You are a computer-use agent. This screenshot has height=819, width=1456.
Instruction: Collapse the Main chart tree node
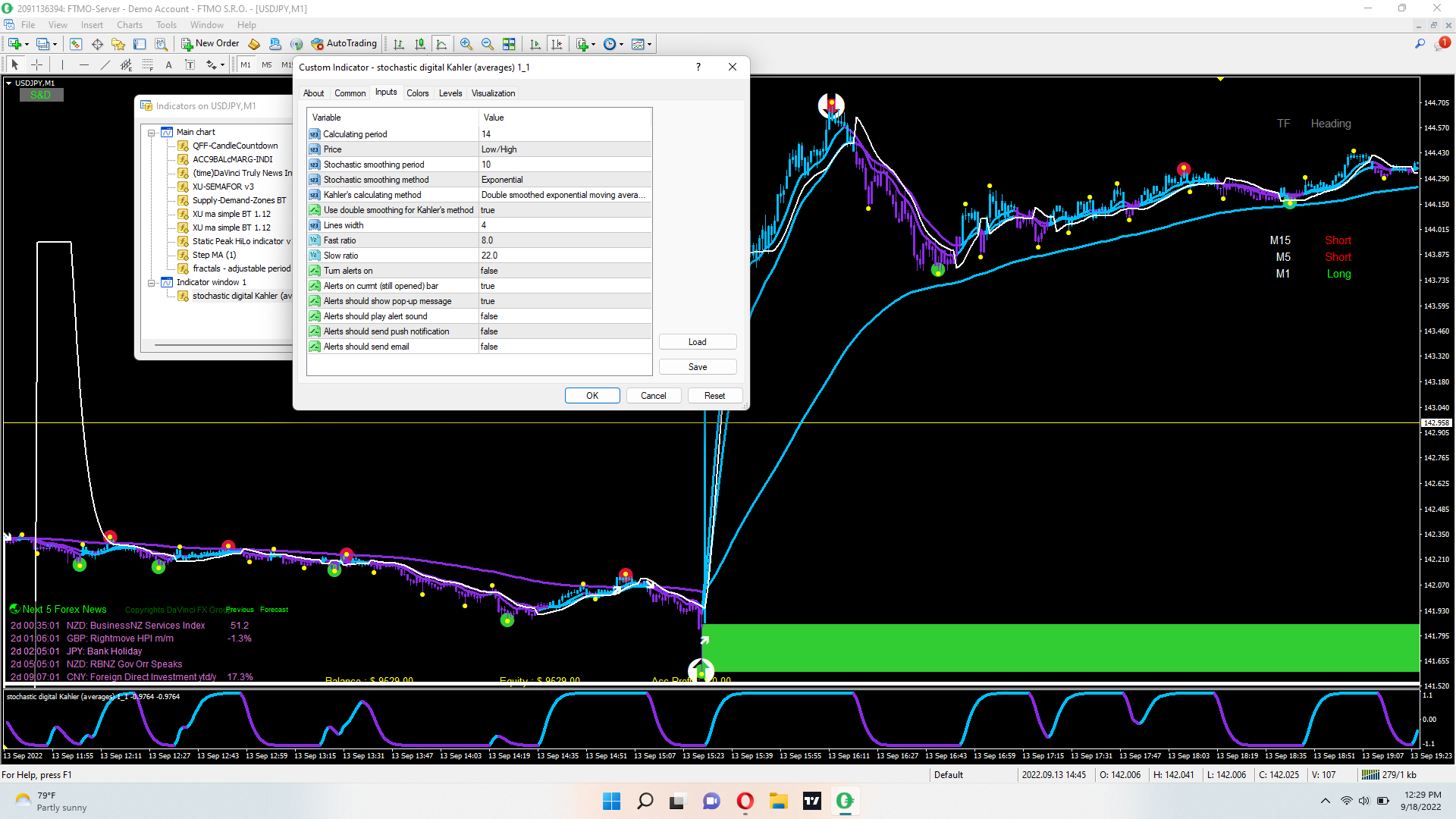152,132
